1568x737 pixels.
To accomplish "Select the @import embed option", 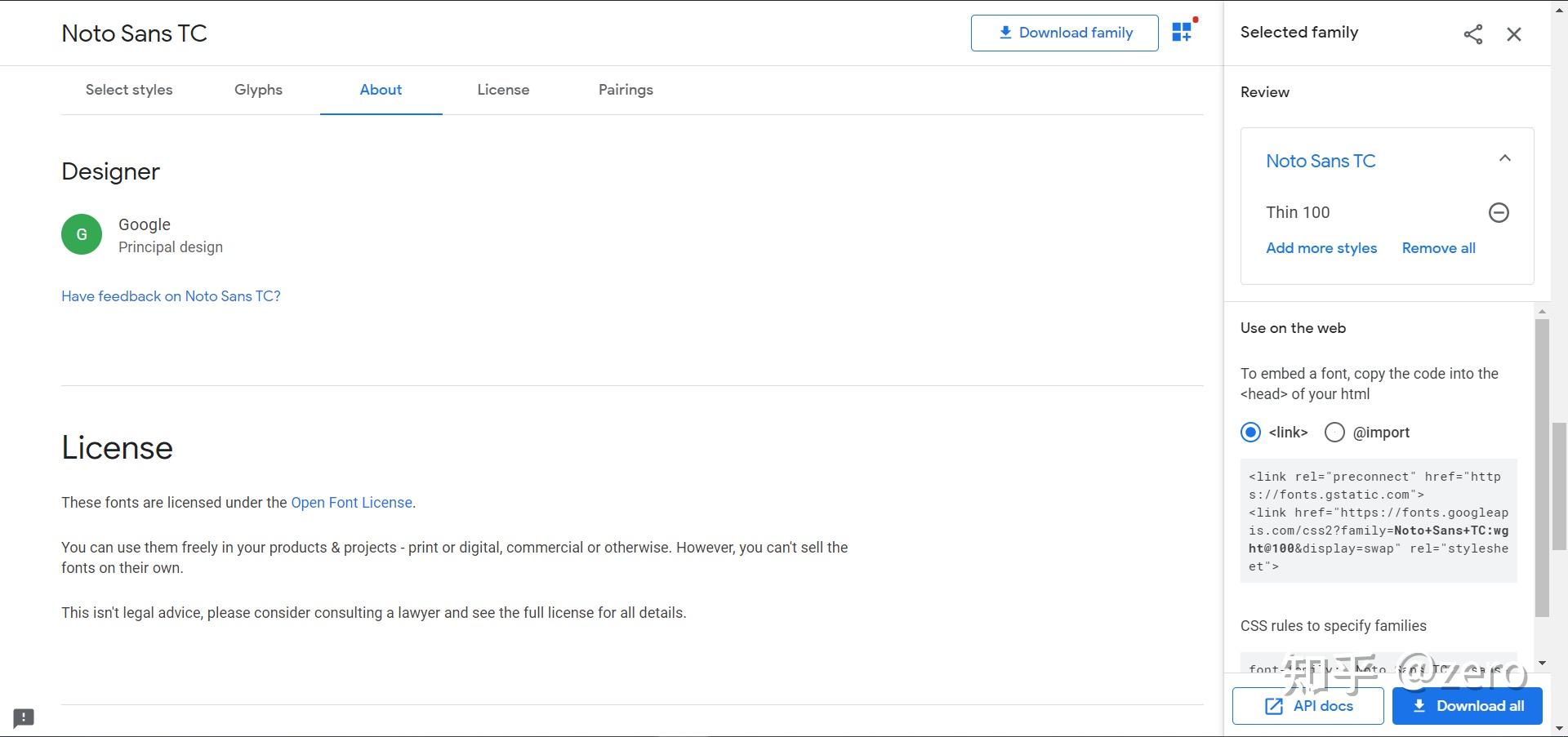I will click(1334, 433).
